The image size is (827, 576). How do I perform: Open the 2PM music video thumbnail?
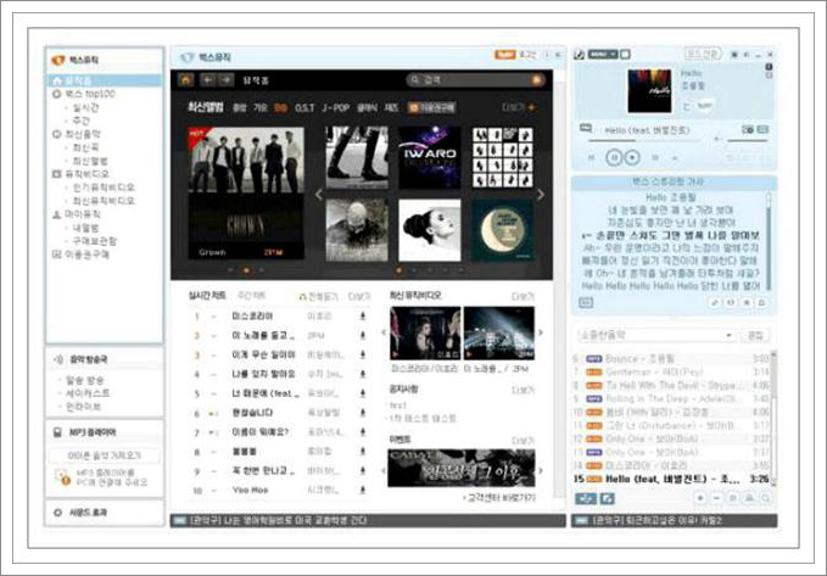pyautogui.click(x=499, y=333)
